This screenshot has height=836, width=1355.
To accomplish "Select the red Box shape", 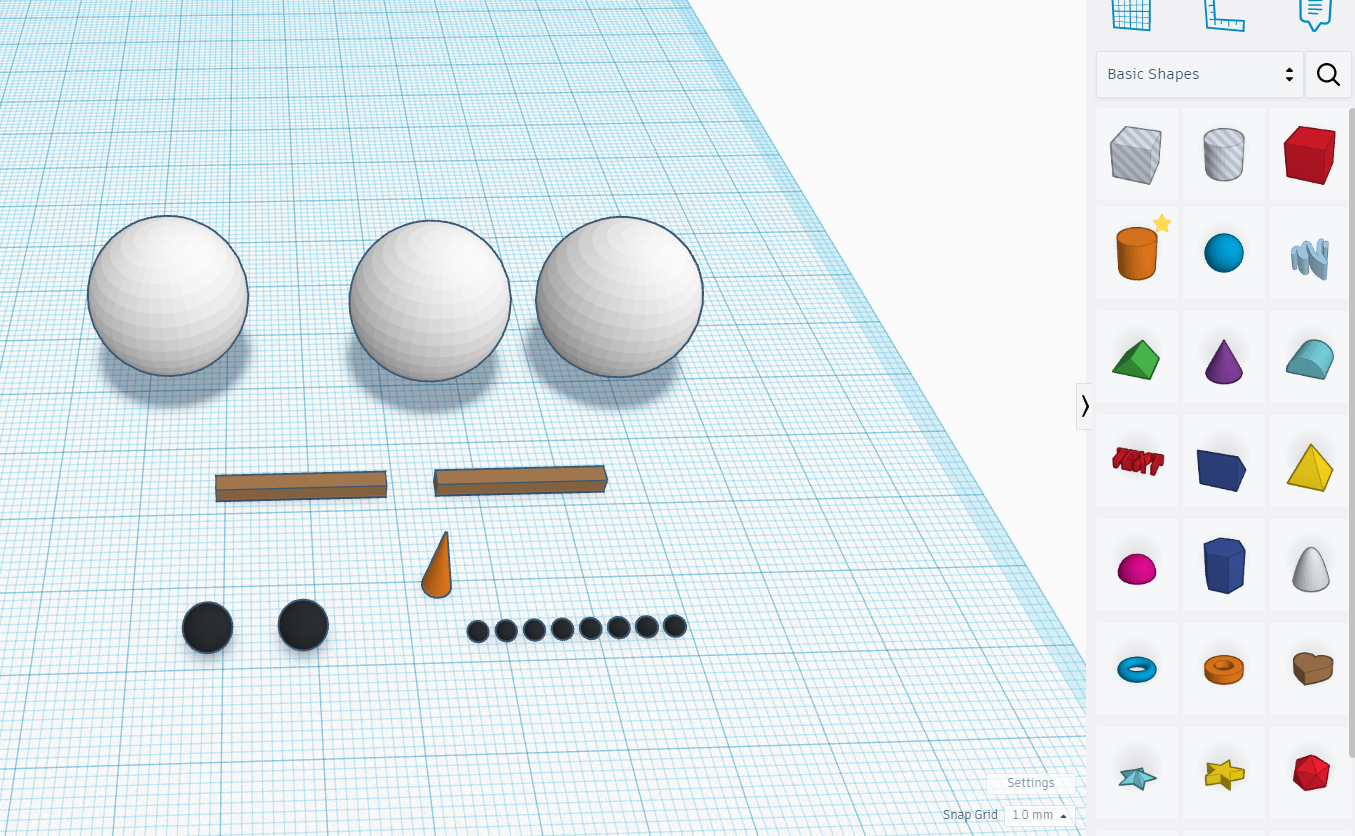I will click(1309, 154).
